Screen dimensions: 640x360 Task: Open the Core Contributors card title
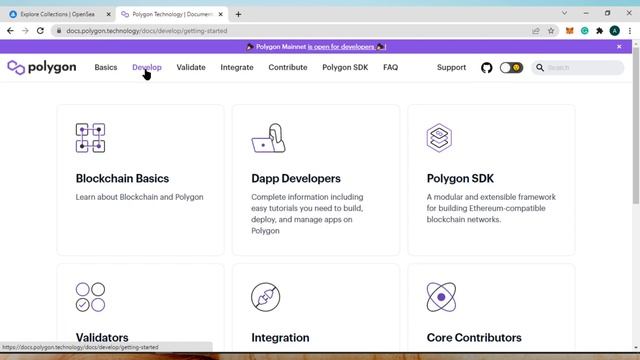pos(474,338)
